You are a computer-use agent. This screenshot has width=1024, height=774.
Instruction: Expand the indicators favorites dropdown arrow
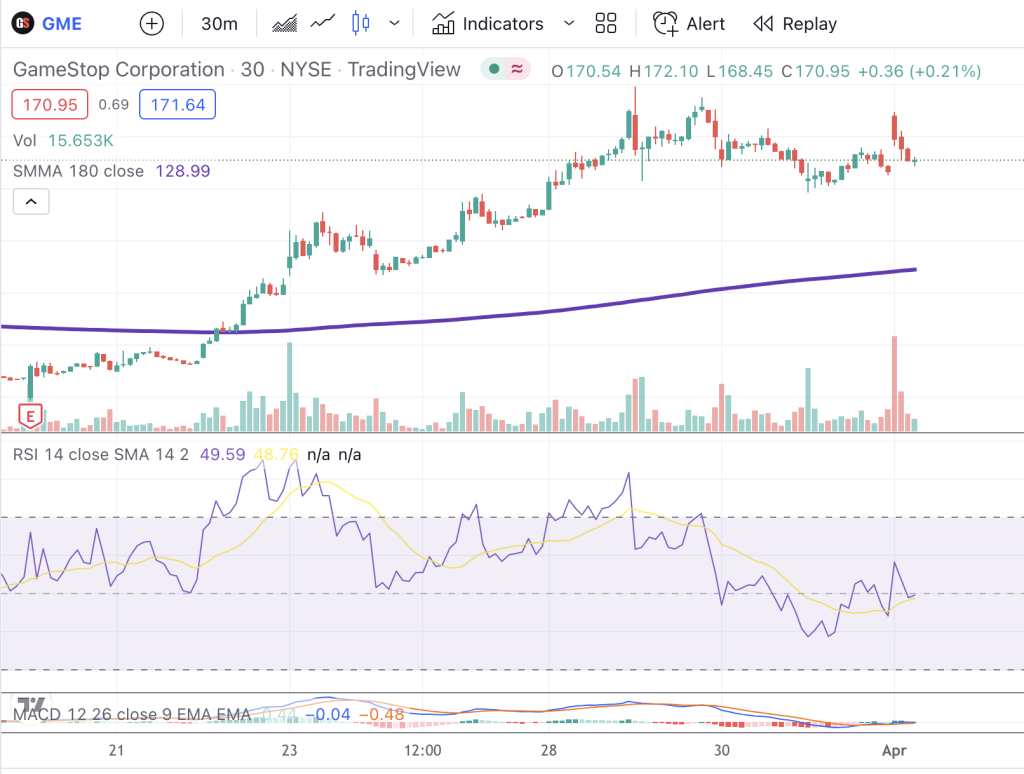569,24
